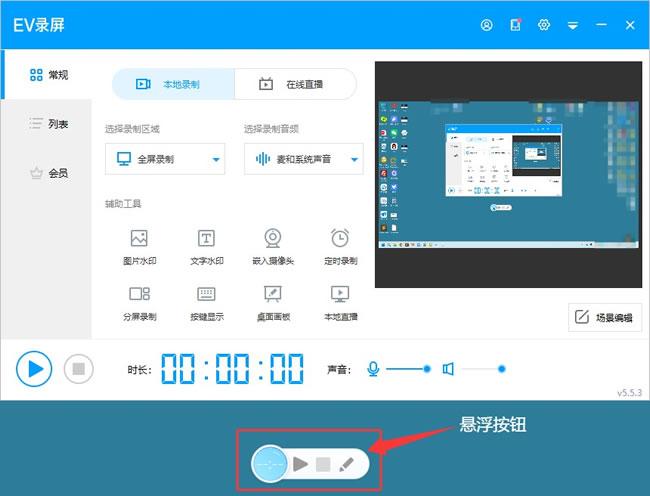Start recording with main play button
Screen dimensions: 650x496
34,369
